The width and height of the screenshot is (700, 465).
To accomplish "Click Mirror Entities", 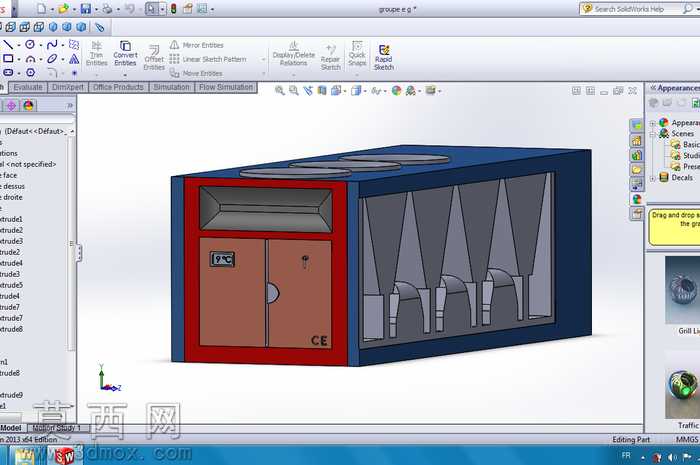I will (x=196, y=45).
